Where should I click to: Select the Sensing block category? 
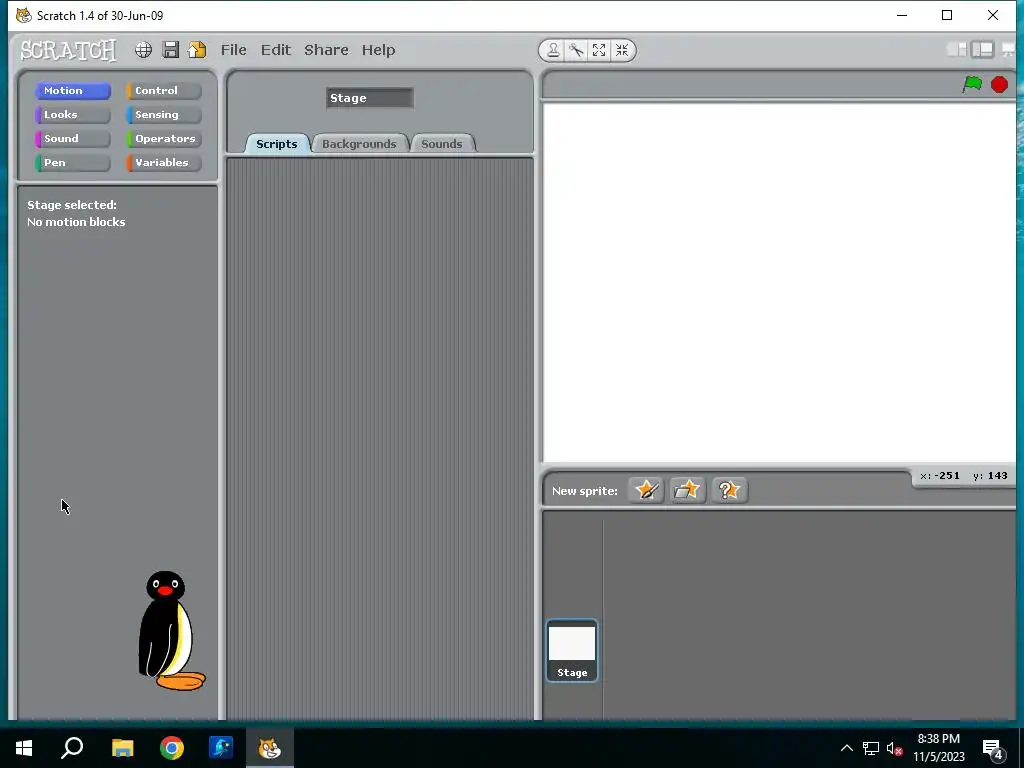[164, 115]
